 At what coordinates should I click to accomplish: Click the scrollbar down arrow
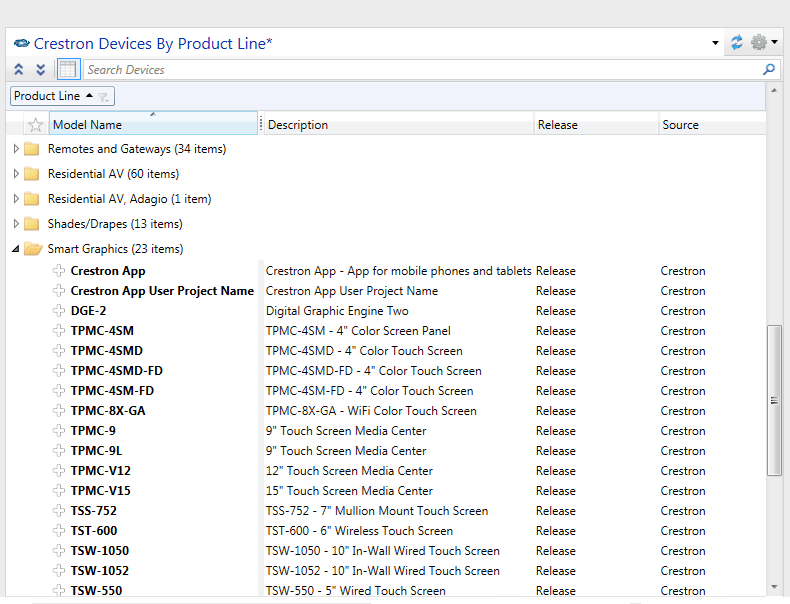(774, 587)
